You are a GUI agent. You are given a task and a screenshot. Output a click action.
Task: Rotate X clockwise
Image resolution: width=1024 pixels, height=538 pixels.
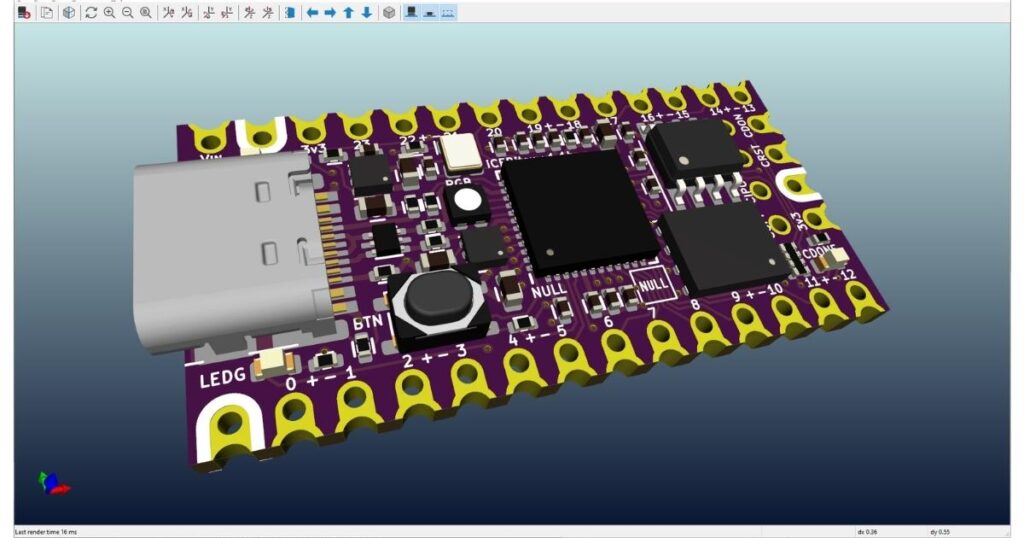click(168, 12)
